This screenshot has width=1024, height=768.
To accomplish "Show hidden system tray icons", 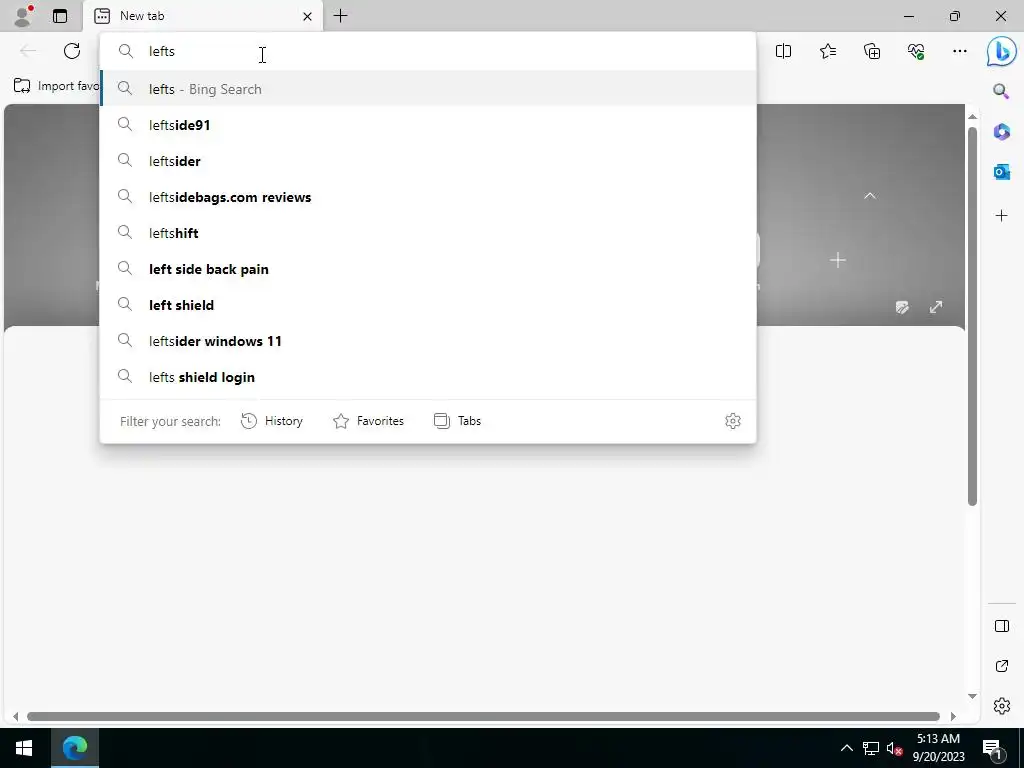I will click(846, 748).
